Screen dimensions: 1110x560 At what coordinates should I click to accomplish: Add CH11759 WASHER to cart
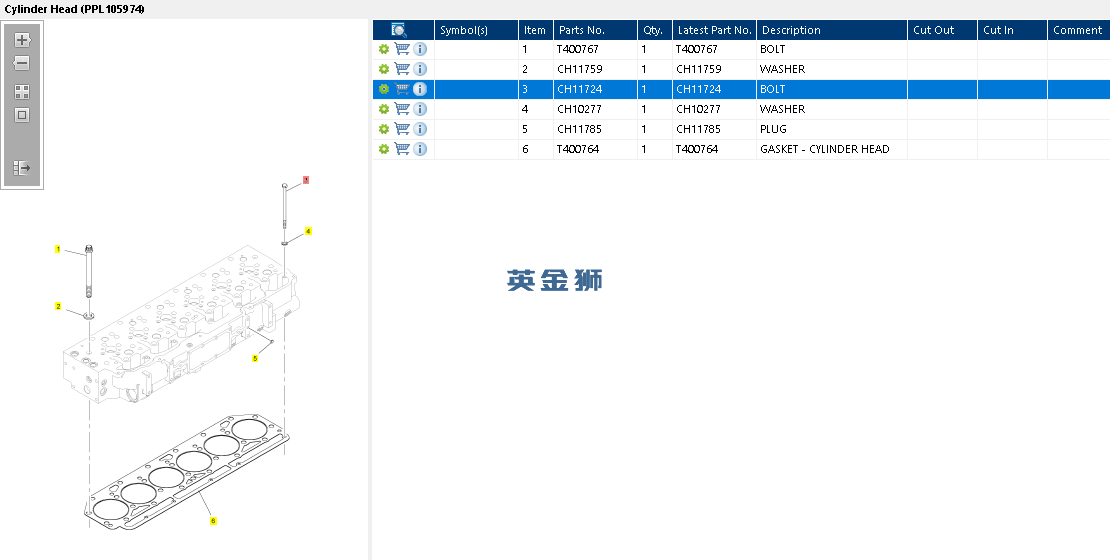[x=402, y=69]
